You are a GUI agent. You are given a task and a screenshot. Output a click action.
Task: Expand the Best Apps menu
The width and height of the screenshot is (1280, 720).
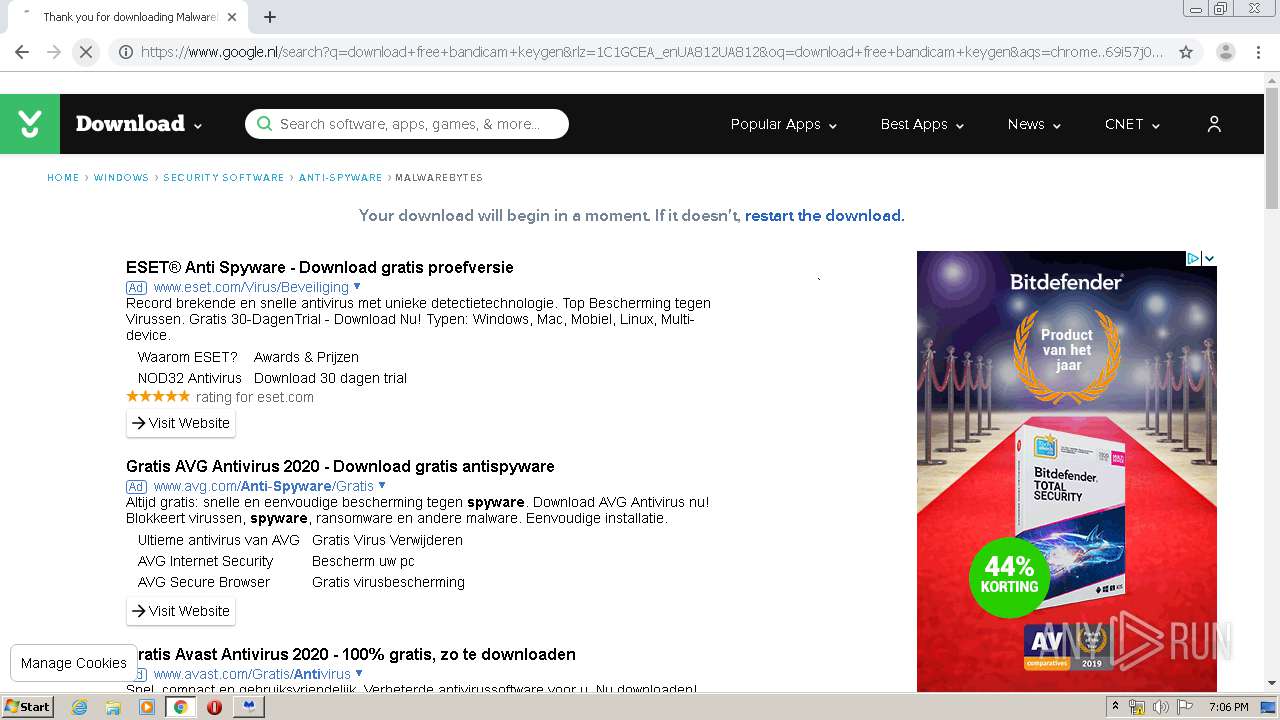click(x=922, y=124)
